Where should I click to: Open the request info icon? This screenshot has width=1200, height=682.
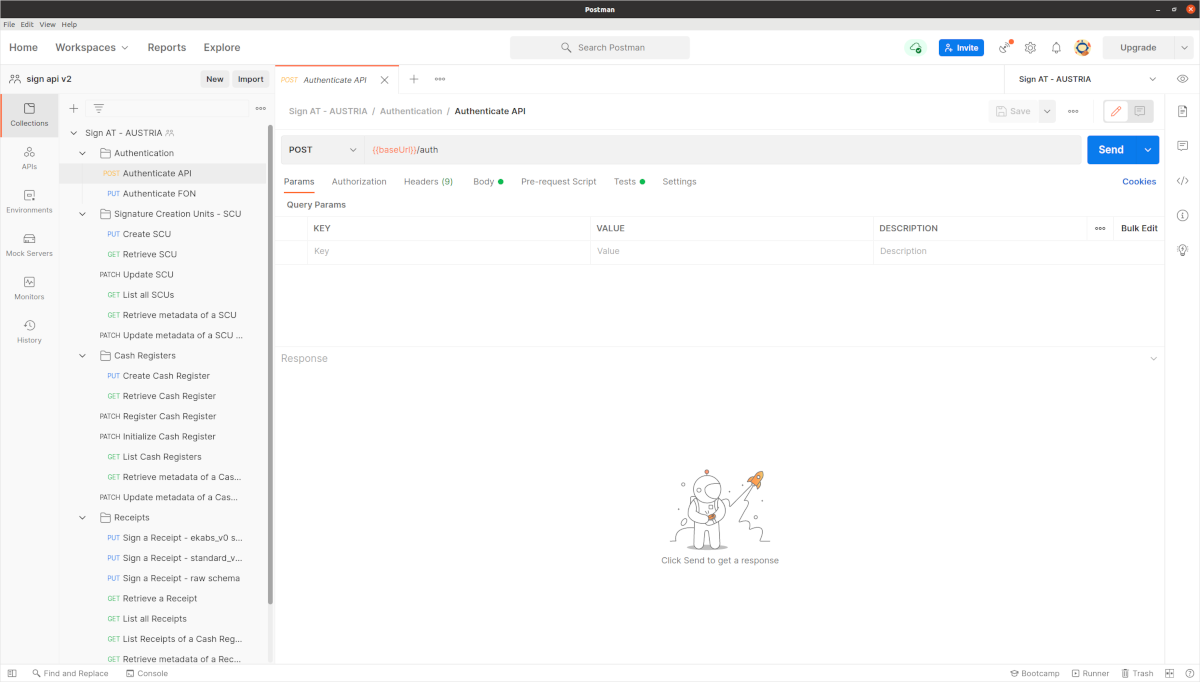[1183, 215]
